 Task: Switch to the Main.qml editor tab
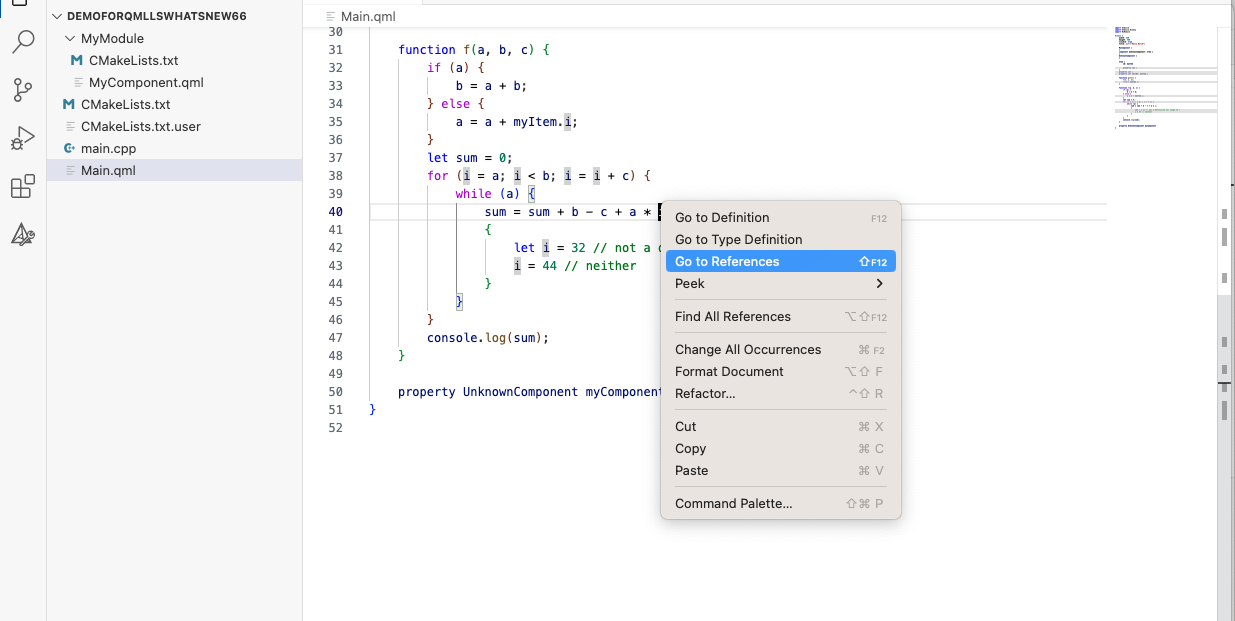(366, 17)
